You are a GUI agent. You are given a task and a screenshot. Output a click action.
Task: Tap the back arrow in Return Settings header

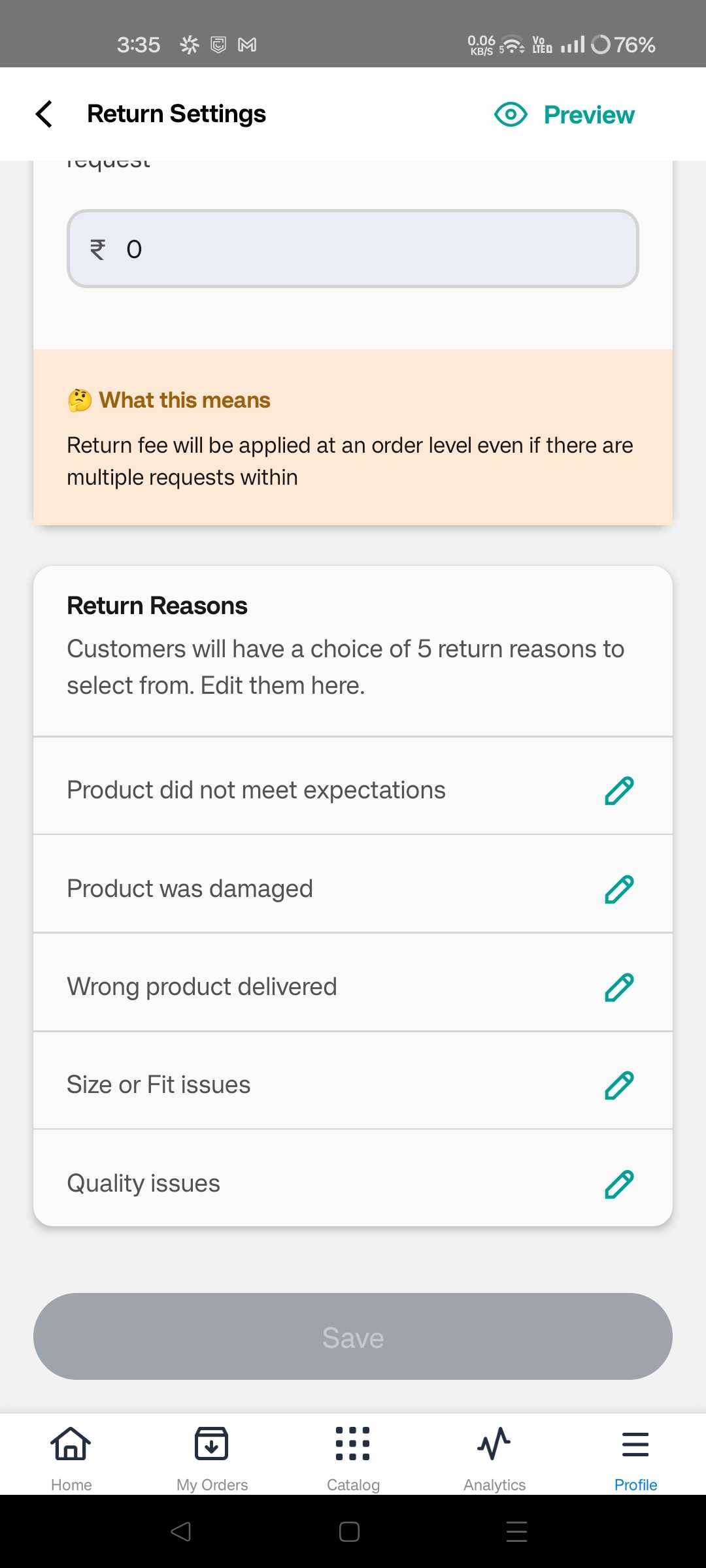coord(44,114)
